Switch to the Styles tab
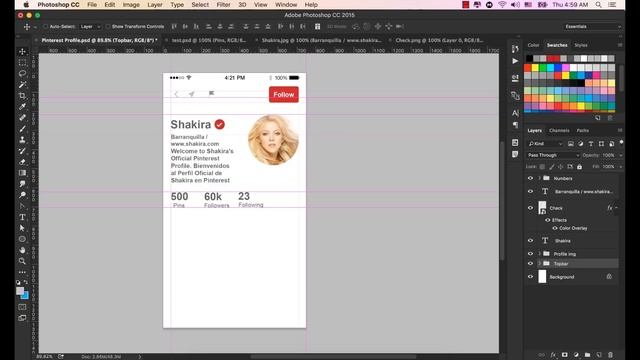The image size is (640, 360). 581,45
